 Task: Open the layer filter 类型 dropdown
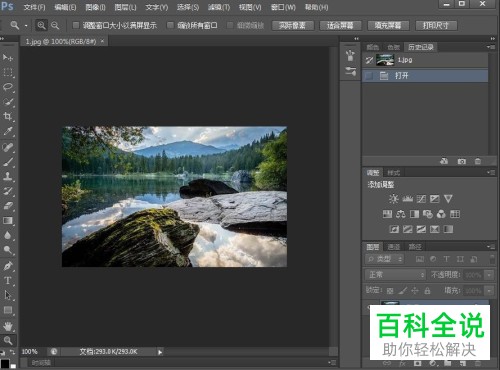tap(385, 259)
